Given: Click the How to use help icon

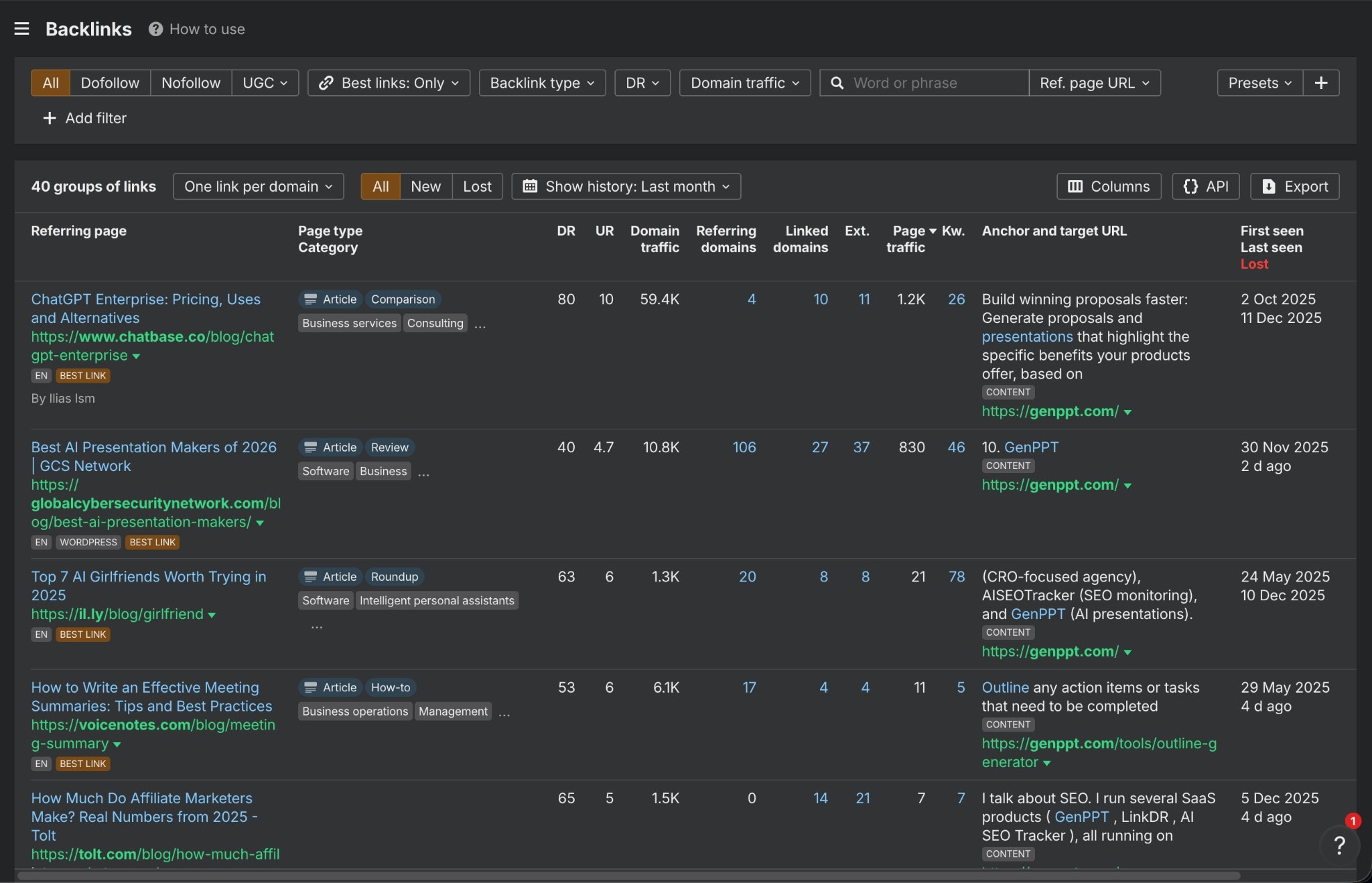Looking at the screenshot, I should pos(154,28).
